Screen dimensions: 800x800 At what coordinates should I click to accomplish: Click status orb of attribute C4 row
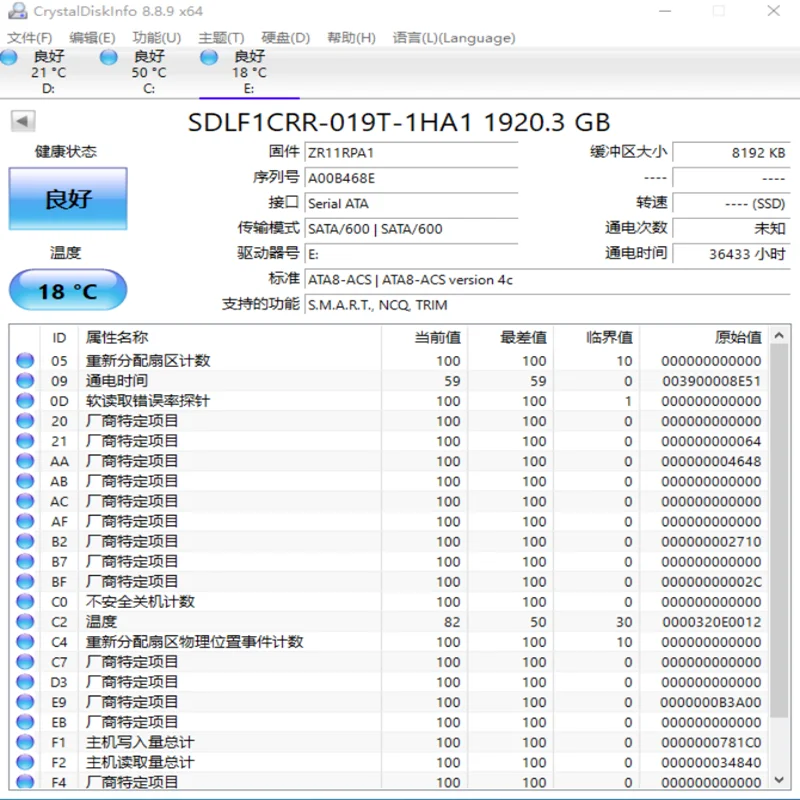point(25,642)
